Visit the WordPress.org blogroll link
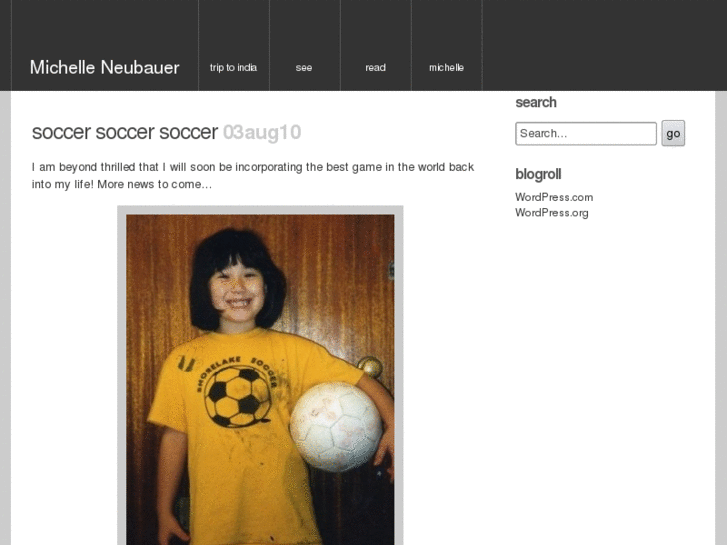This screenshot has height=545, width=727. (x=552, y=213)
